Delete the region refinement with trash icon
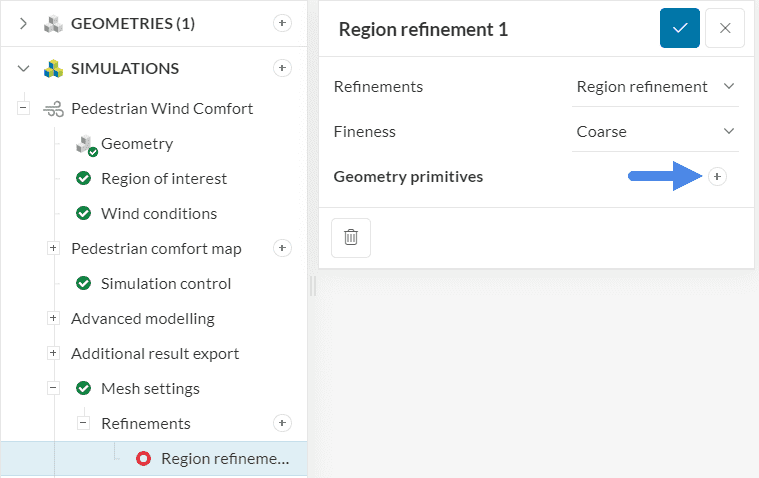This screenshot has height=478, width=759. [x=351, y=237]
